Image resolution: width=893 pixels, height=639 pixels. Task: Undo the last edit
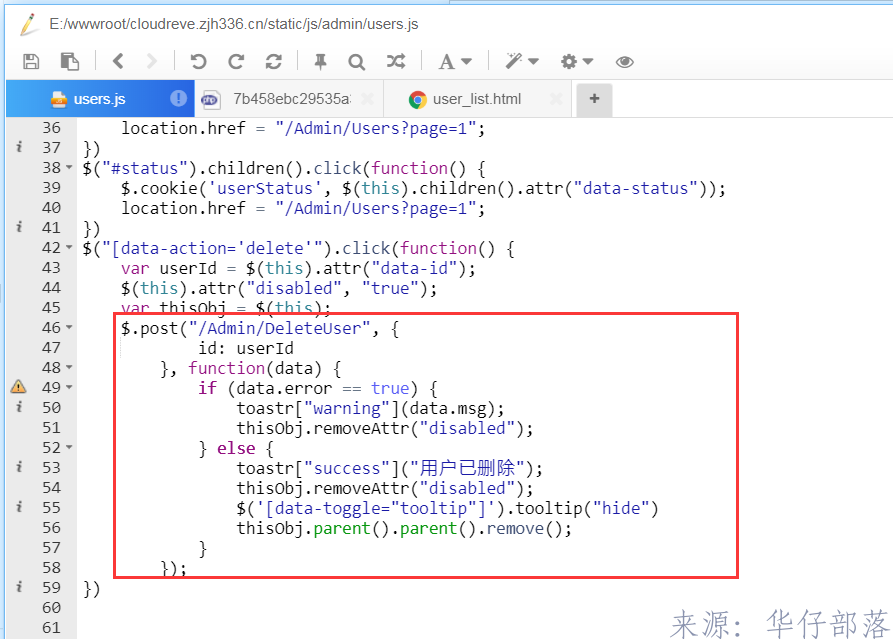198,62
